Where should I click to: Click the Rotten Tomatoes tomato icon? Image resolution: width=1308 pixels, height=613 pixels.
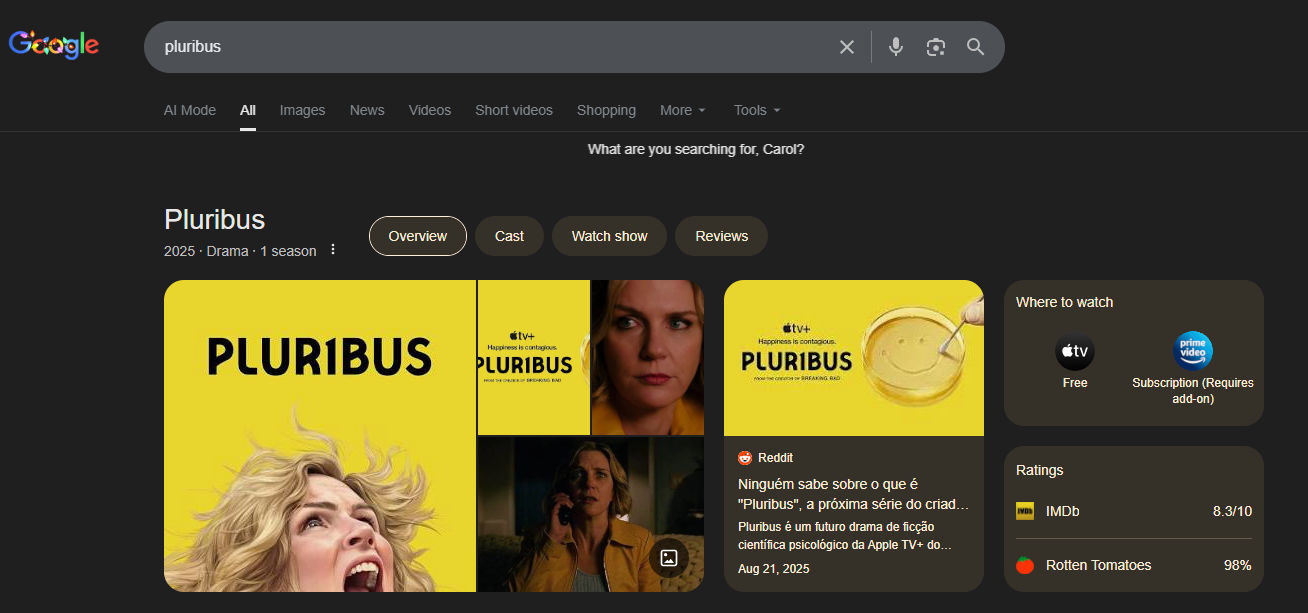pos(1024,564)
